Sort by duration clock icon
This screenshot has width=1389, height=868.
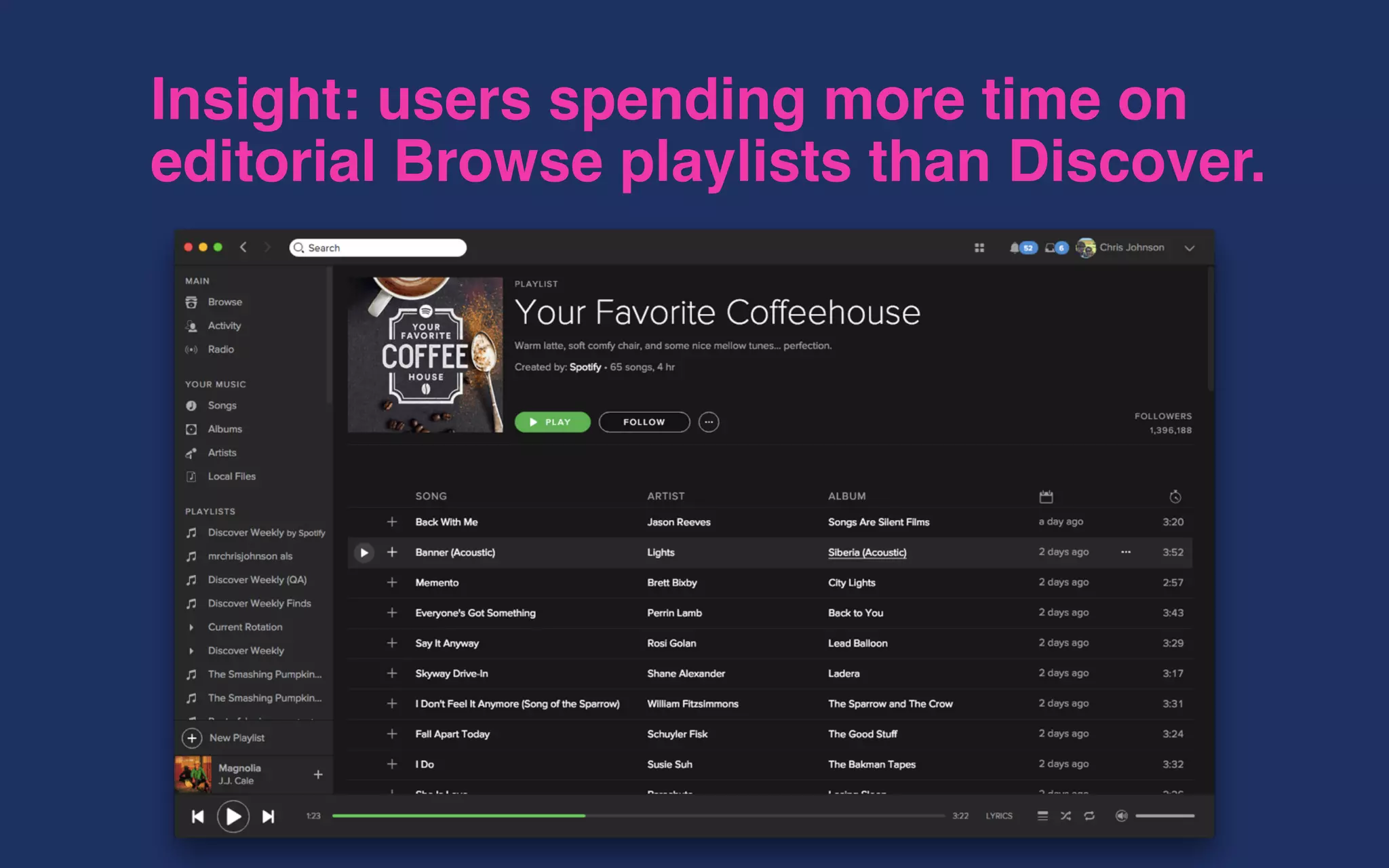click(1175, 497)
